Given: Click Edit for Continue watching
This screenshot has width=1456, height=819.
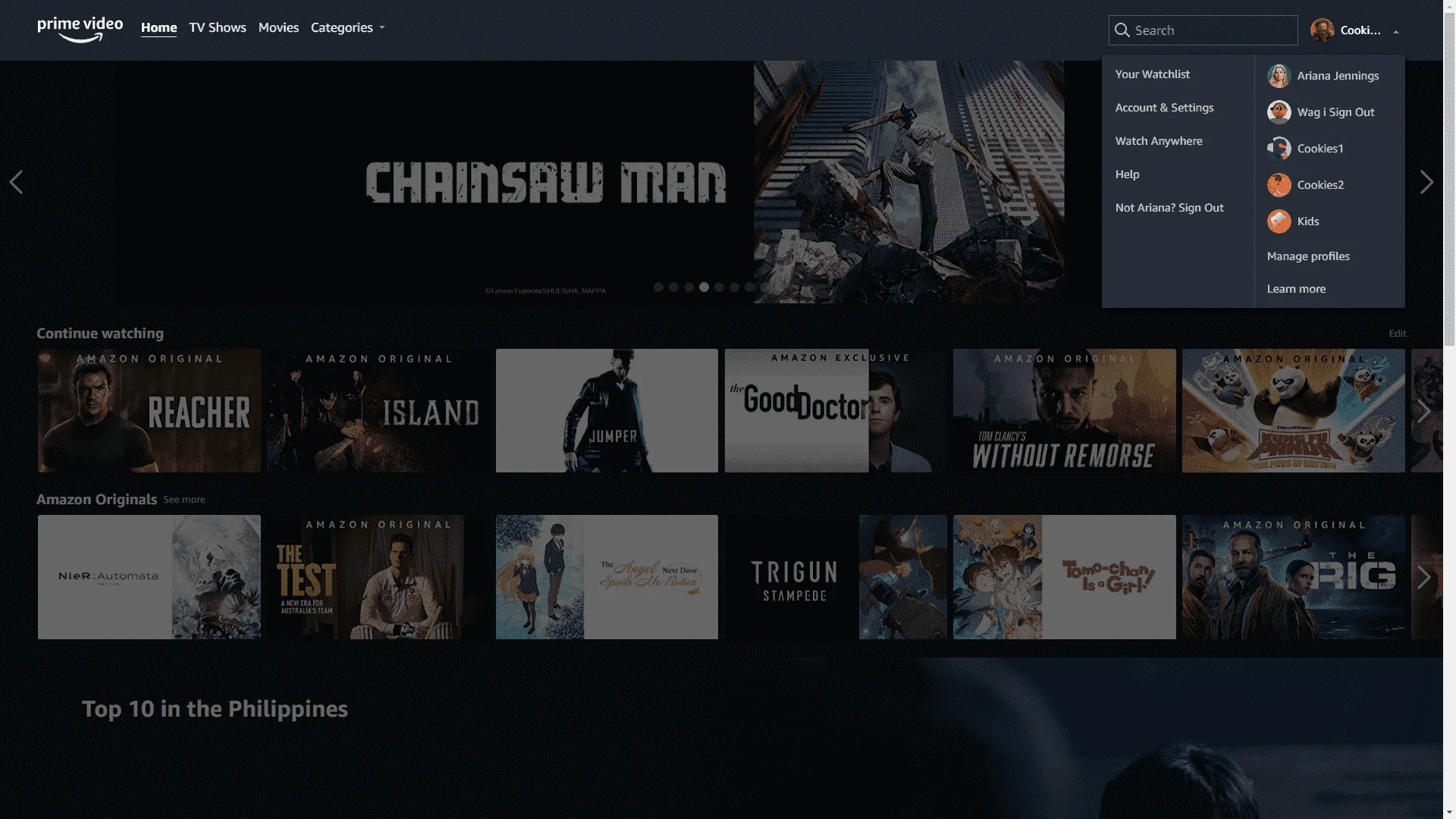Looking at the screenshot, I should click(1398, 334).
